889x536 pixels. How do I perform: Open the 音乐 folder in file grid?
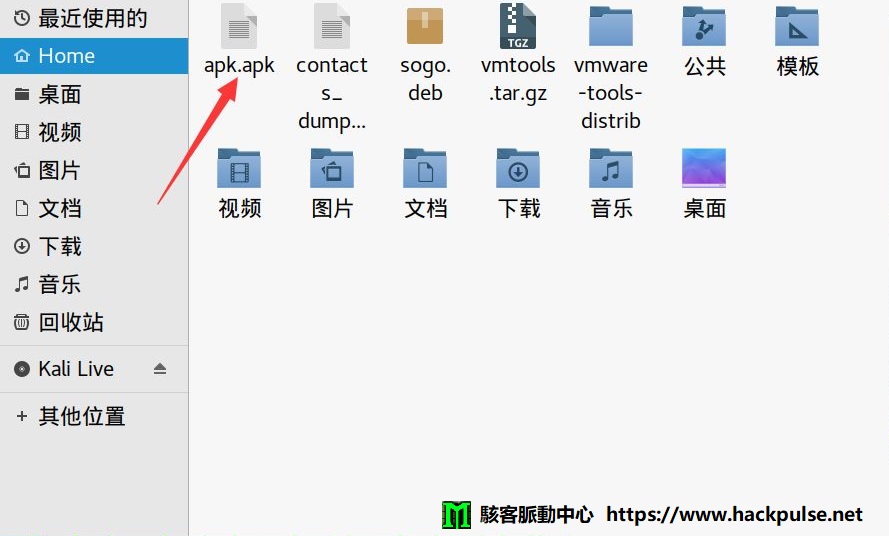(x=610, y=169)
